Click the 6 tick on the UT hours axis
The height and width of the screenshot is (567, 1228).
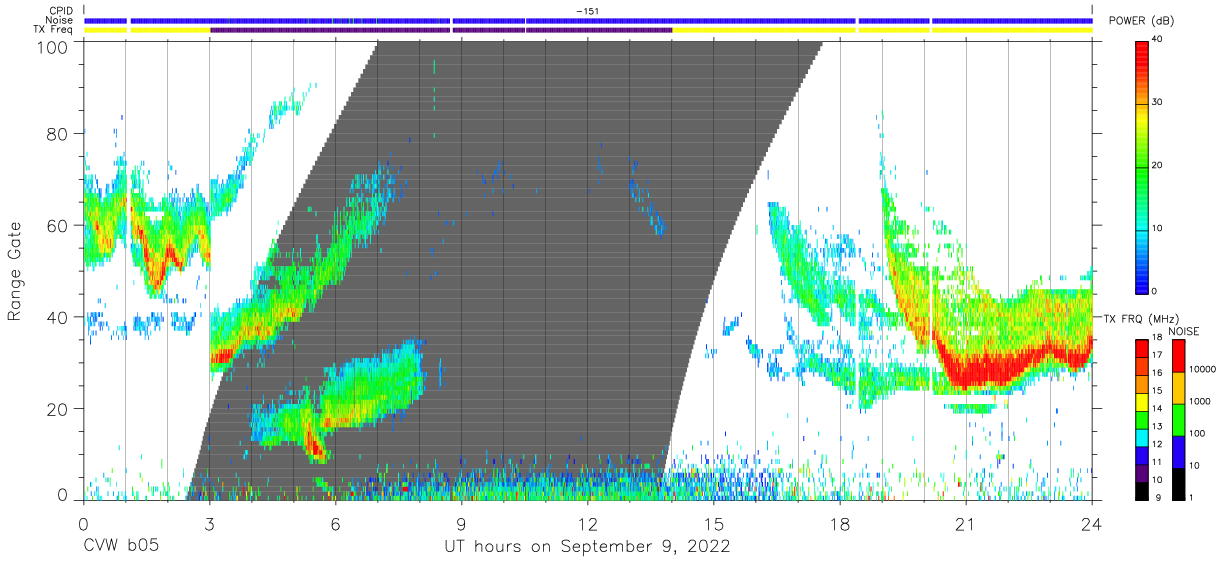(335, 524)
